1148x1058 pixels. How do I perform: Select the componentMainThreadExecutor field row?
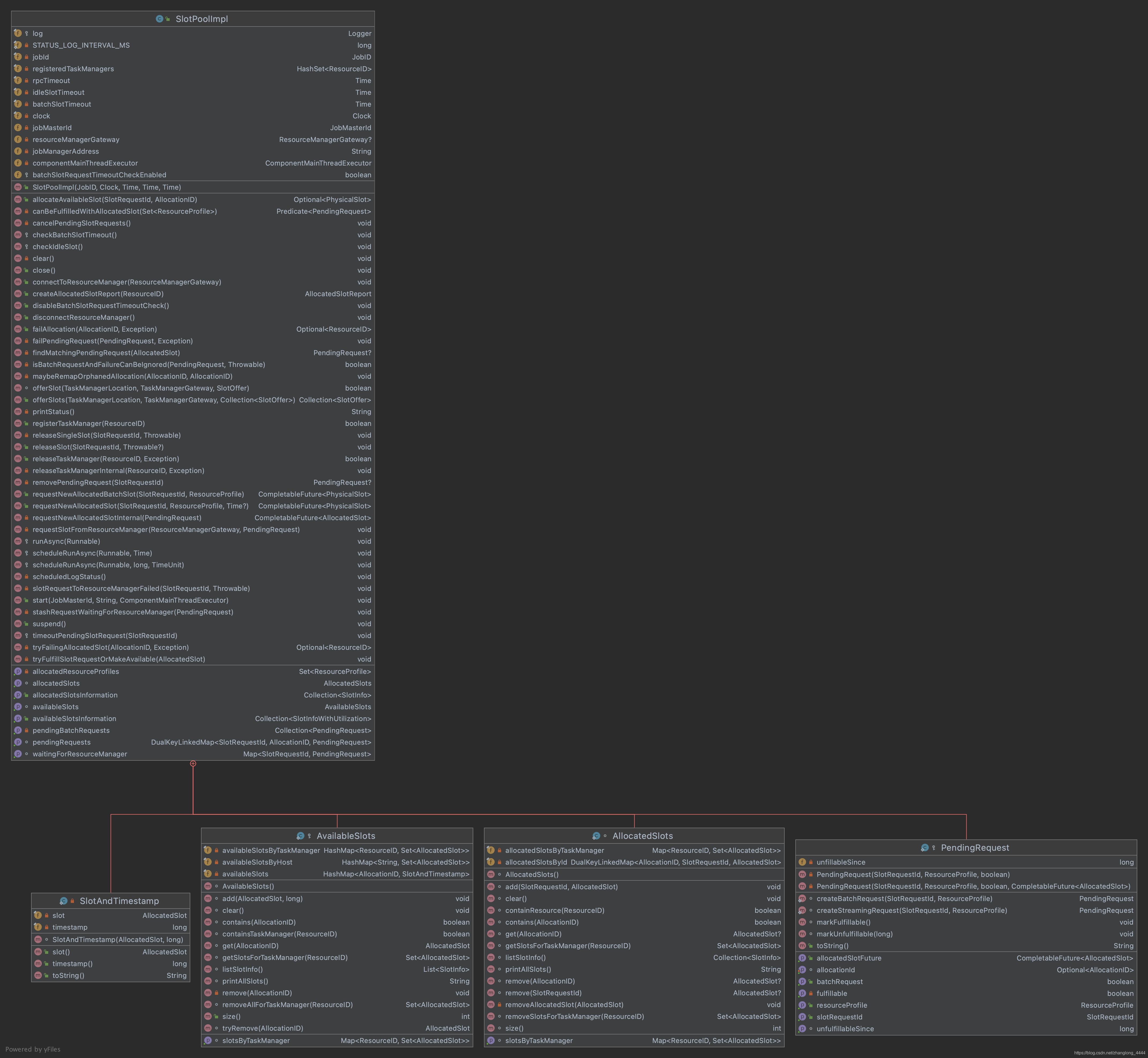pyautogui.click(x=193, y=163)
